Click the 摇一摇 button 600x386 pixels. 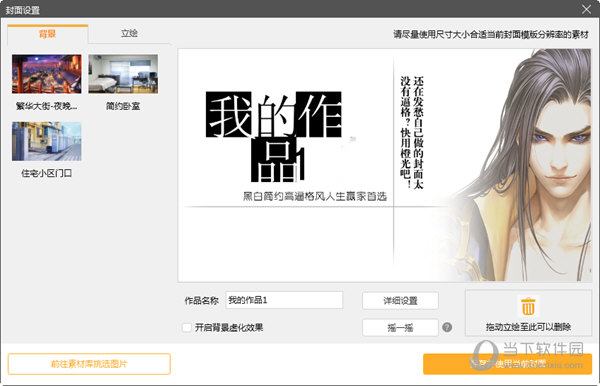pos(400,327)
